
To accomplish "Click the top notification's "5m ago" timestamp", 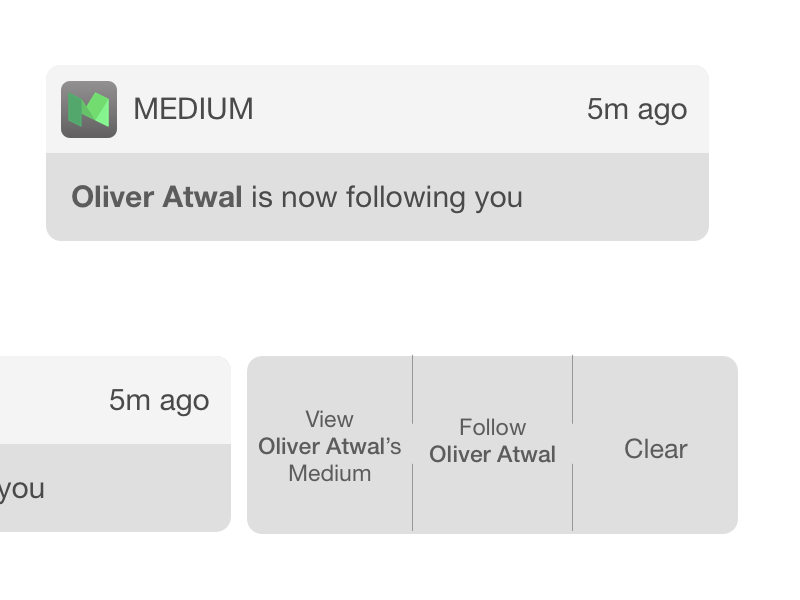I will point(636,109).
